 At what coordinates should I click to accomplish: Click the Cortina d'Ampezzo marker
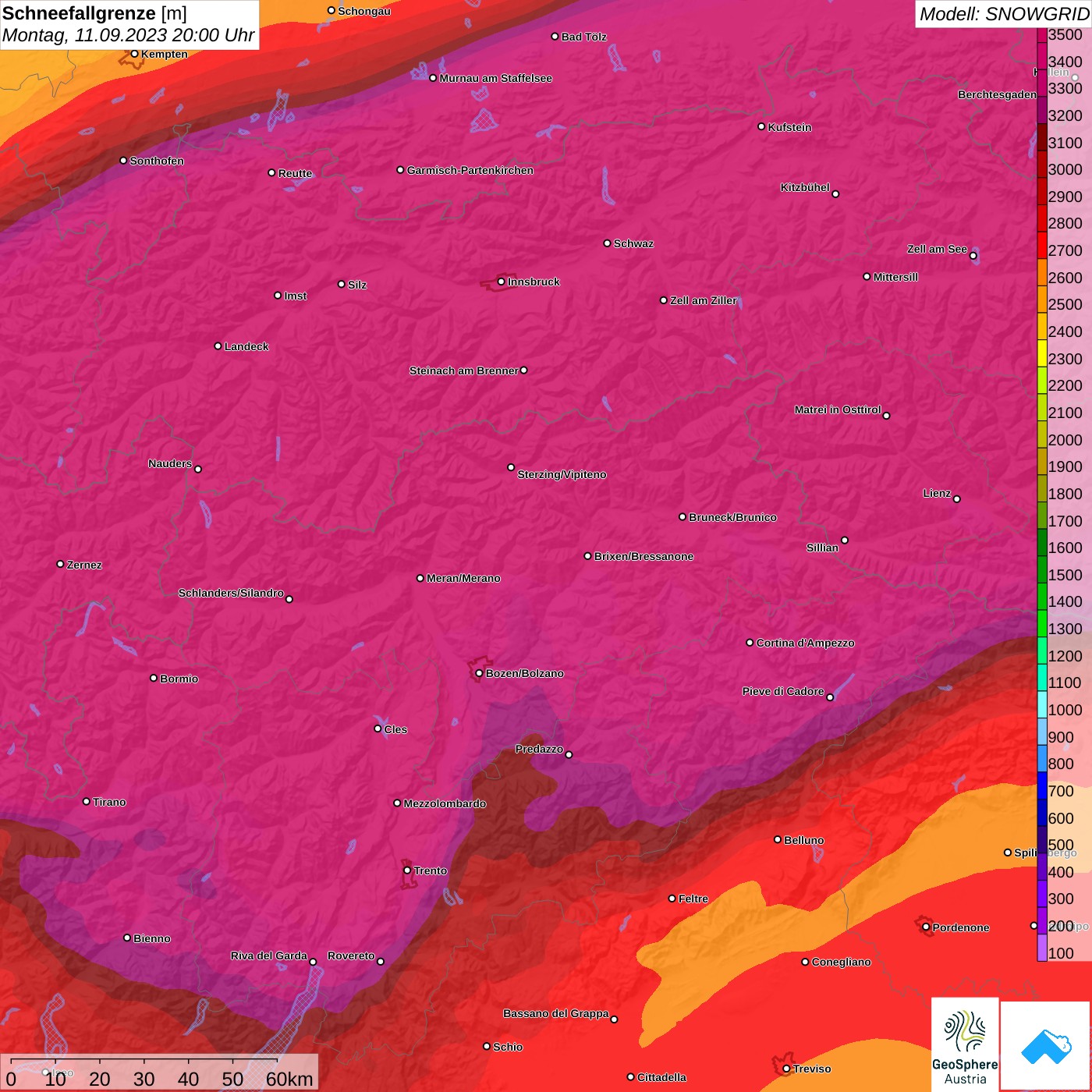750,643
